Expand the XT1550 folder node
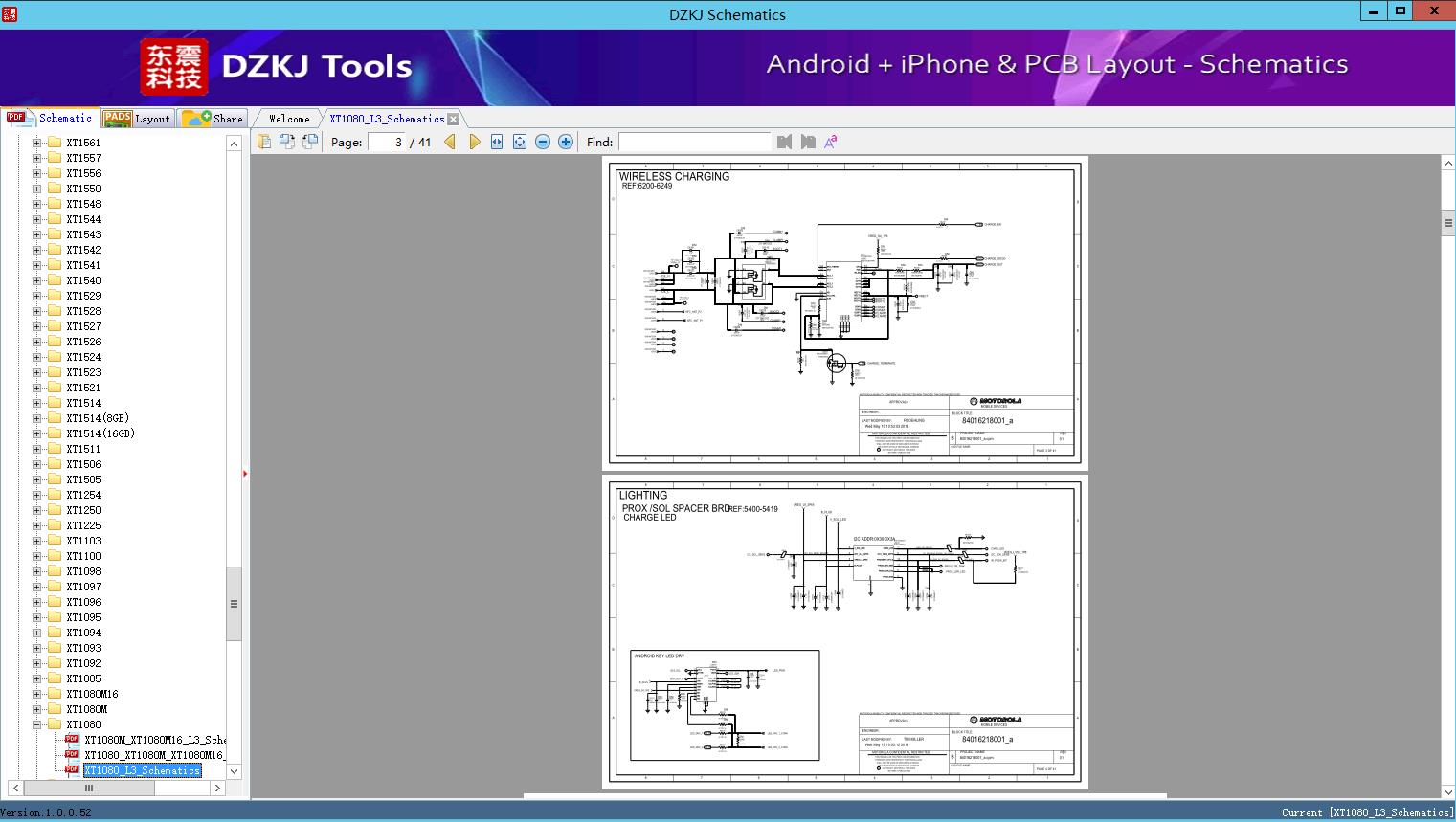Viewport: 1456px width, 822px height. [36, 189]
